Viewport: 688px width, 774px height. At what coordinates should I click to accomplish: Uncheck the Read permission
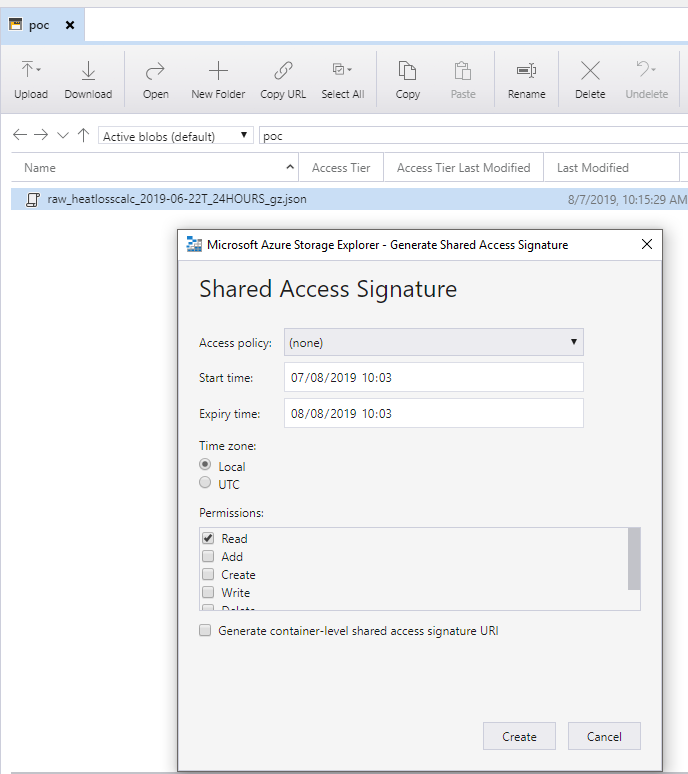click(208, 538)
